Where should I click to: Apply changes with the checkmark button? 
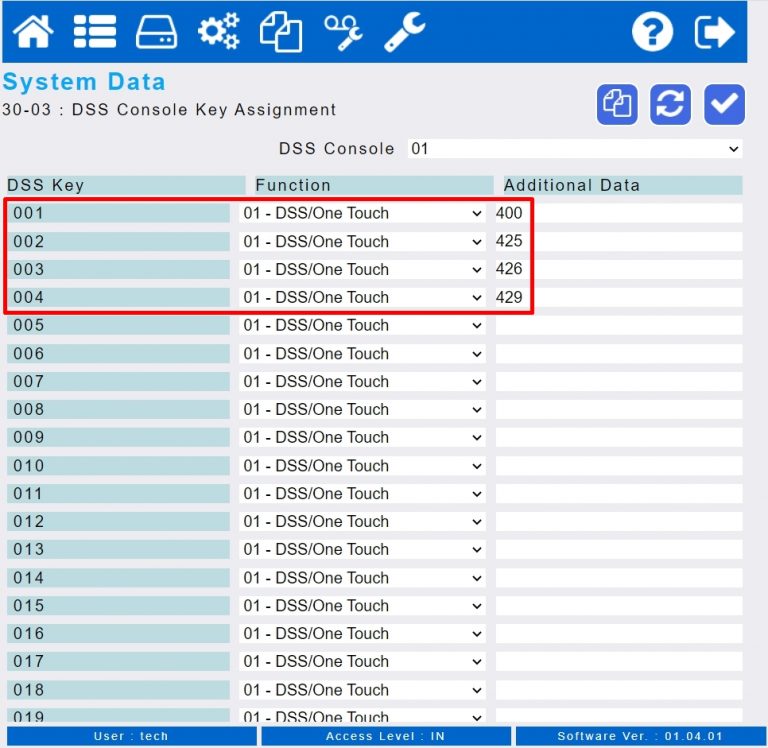pyautogui.click(x=724, y=104)
